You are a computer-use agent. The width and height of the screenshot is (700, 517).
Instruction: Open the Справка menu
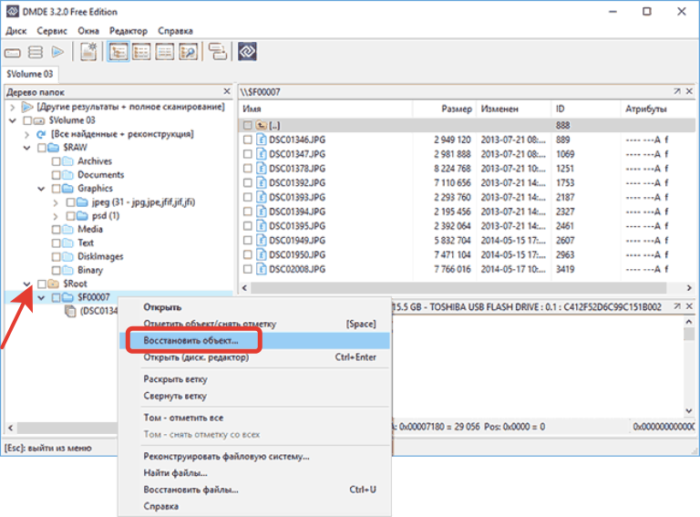pos(175,31)
